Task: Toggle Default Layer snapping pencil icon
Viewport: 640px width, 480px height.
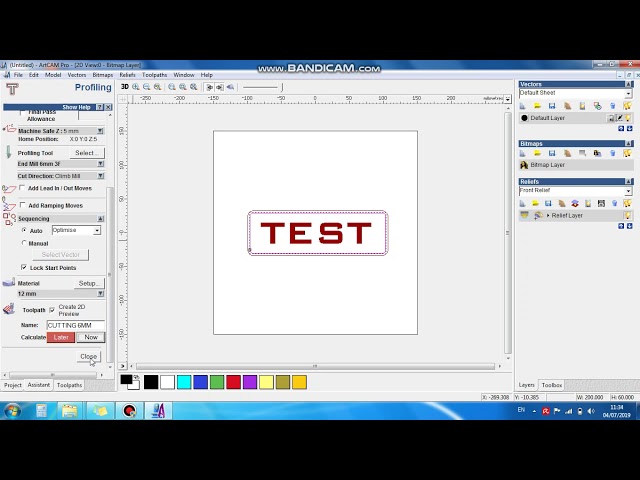Action: pos(620,118)
